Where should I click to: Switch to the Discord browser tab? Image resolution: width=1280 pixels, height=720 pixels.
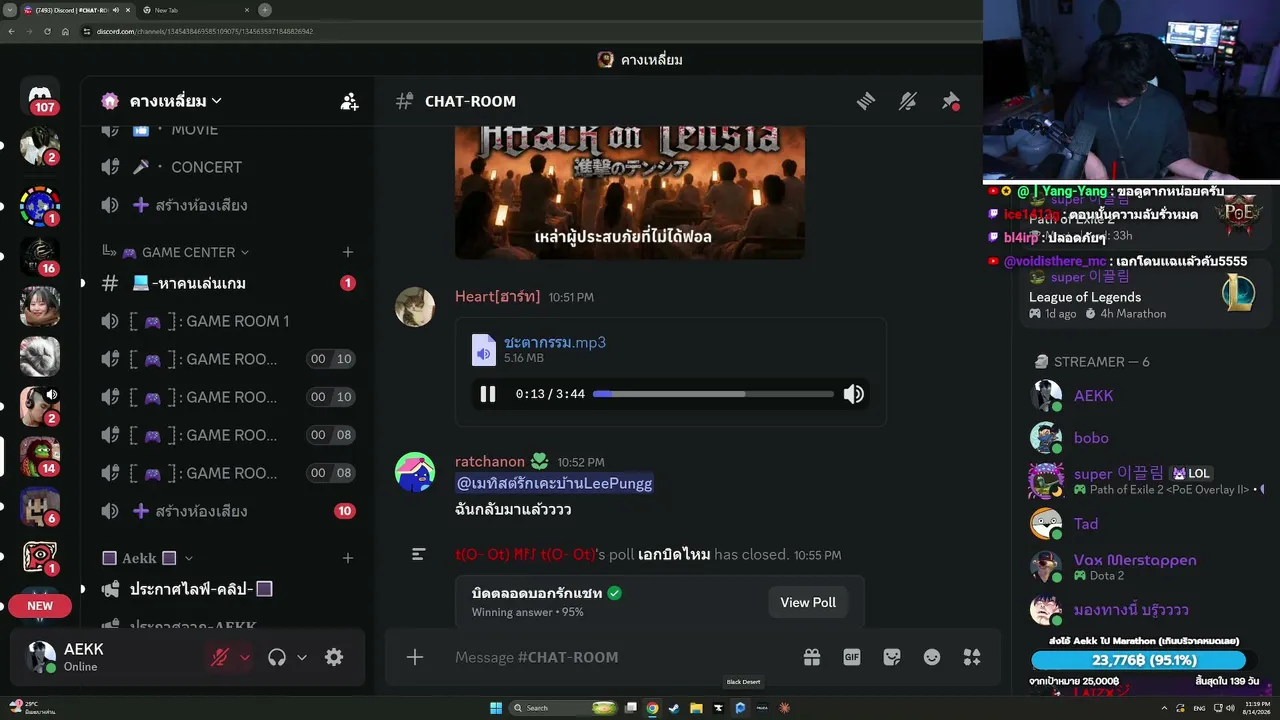[x=76, y=10]
